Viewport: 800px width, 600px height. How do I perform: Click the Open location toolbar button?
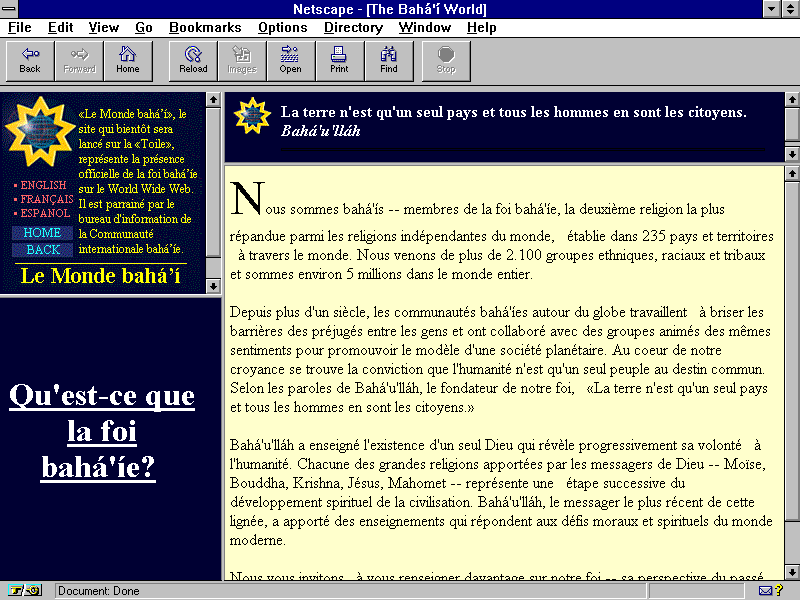tap(291, 60)
